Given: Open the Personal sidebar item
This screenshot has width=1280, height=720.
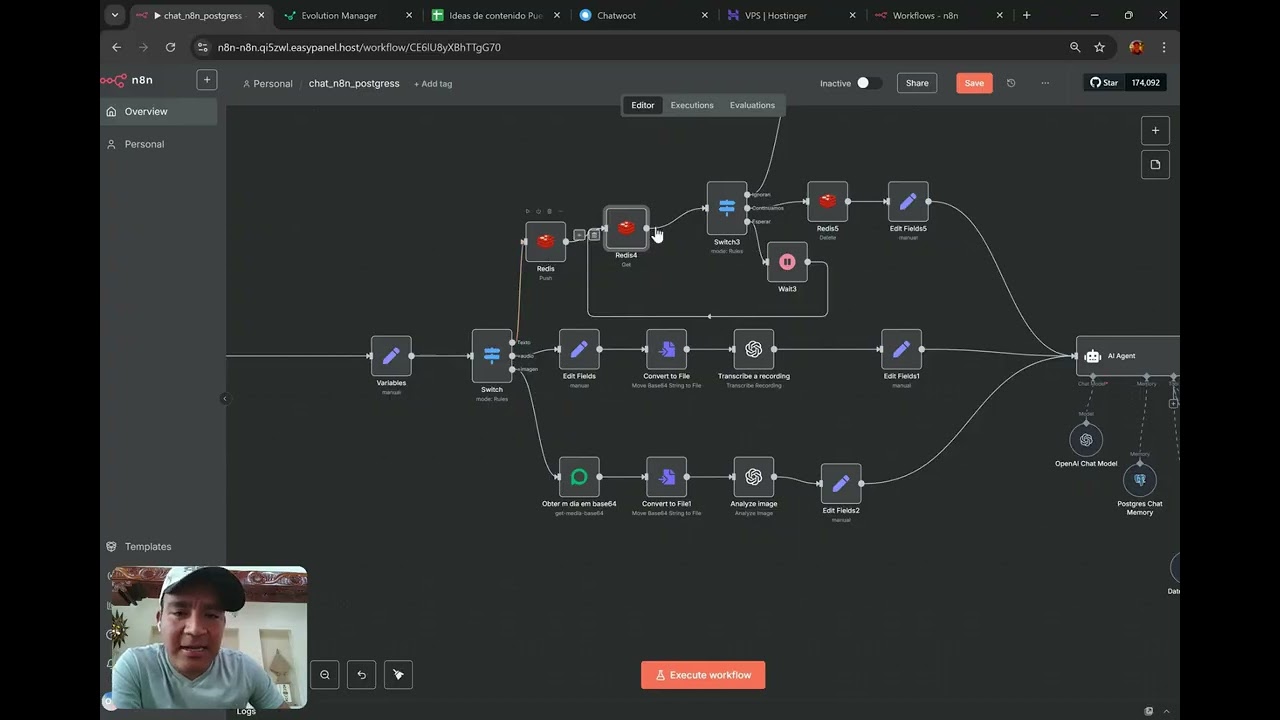Looking at the screenshot, I should (160, 144).
